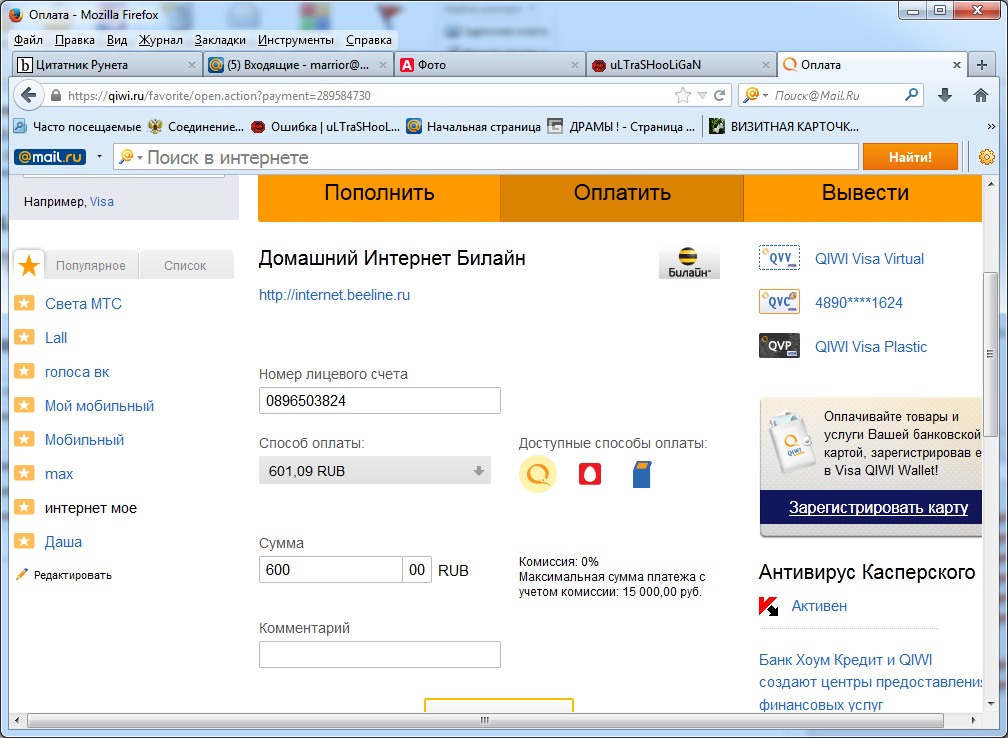Viewport: 1008px width, 738px height.
Task: Switch to the uLTraSHooLiGaN tab
Action: (681, 65)
